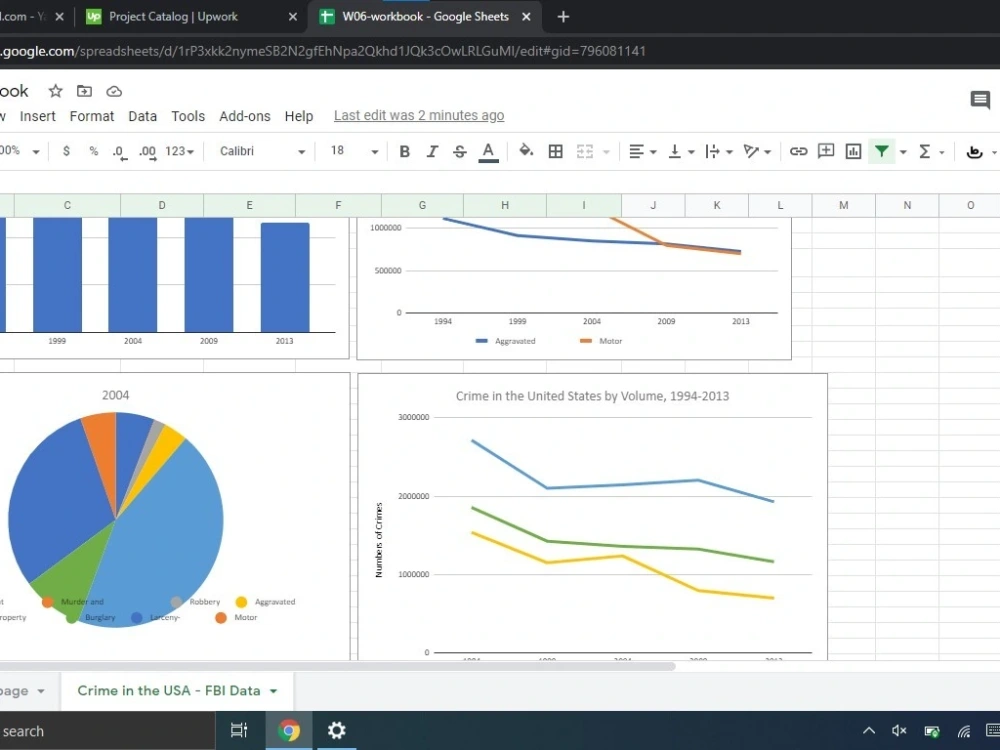
Task: Select column M header
Action: click(x=844, y=205)
